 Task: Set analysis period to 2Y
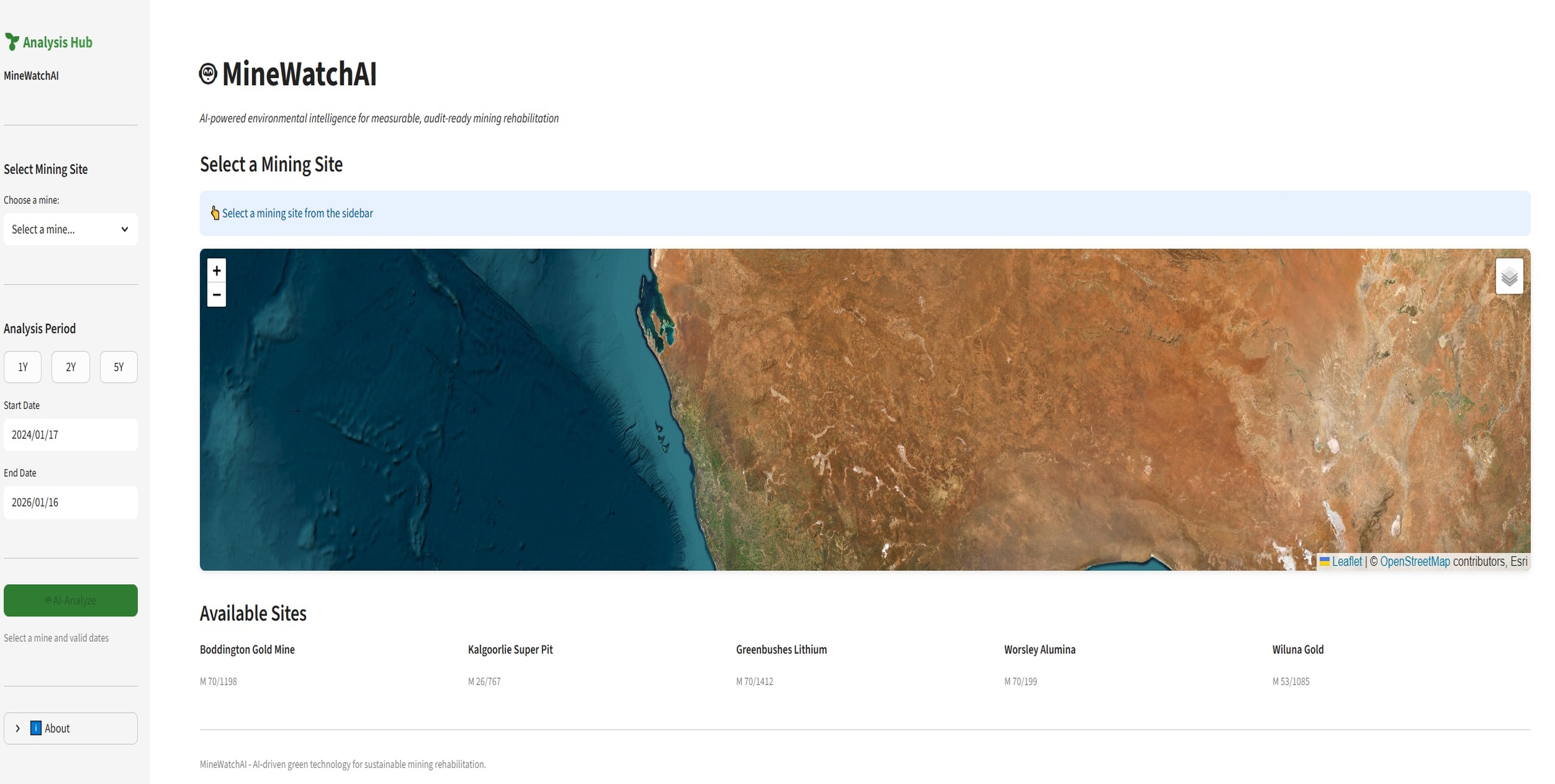[71, 367]
